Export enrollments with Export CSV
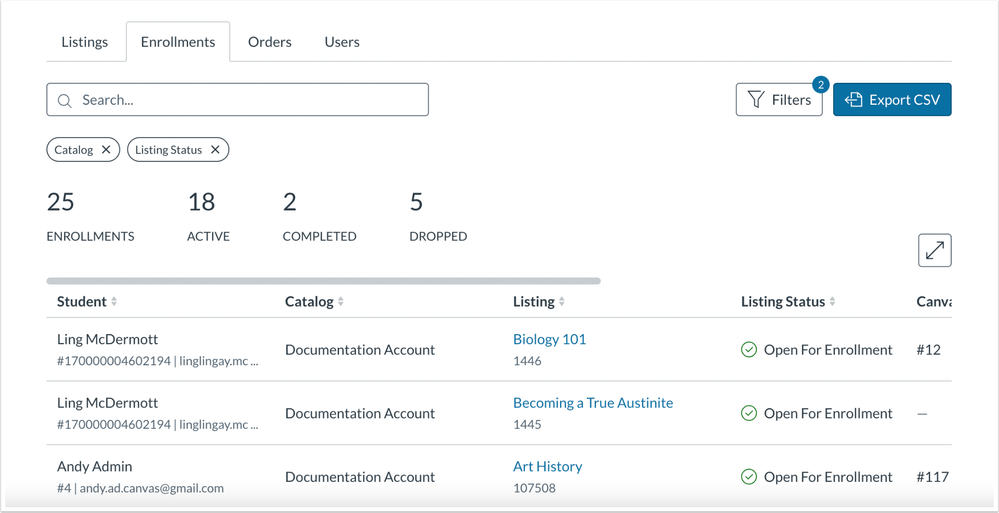The image size is (999, 513). (892, 100)
